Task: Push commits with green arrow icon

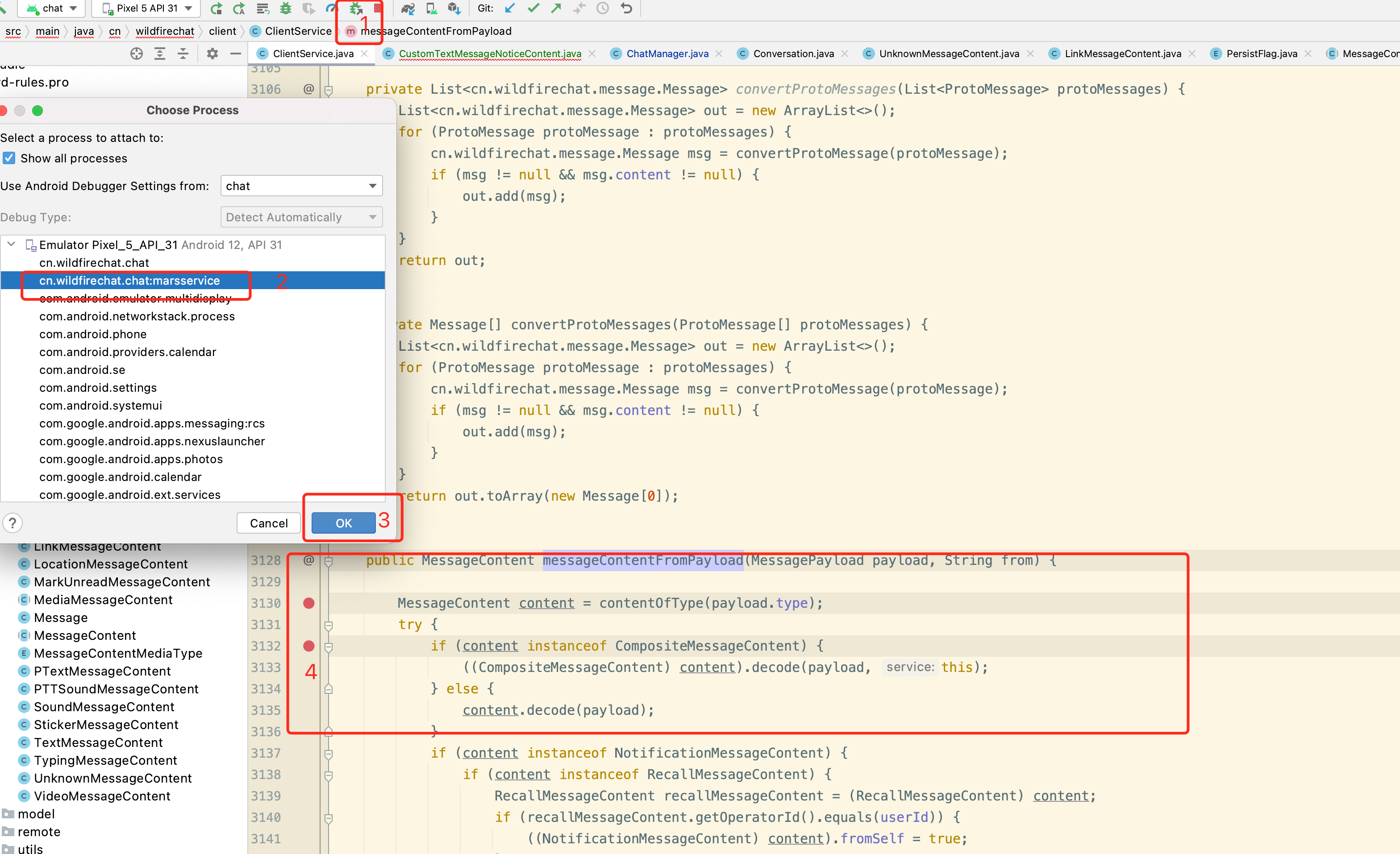Action: click(x=556, y=8)
